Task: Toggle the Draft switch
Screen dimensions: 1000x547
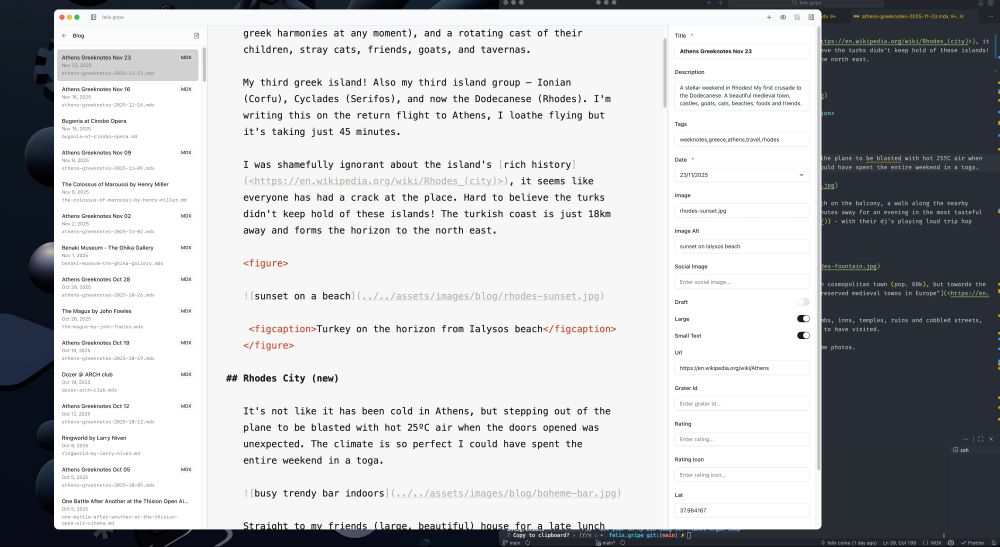Action: click(x=803, y=302)
